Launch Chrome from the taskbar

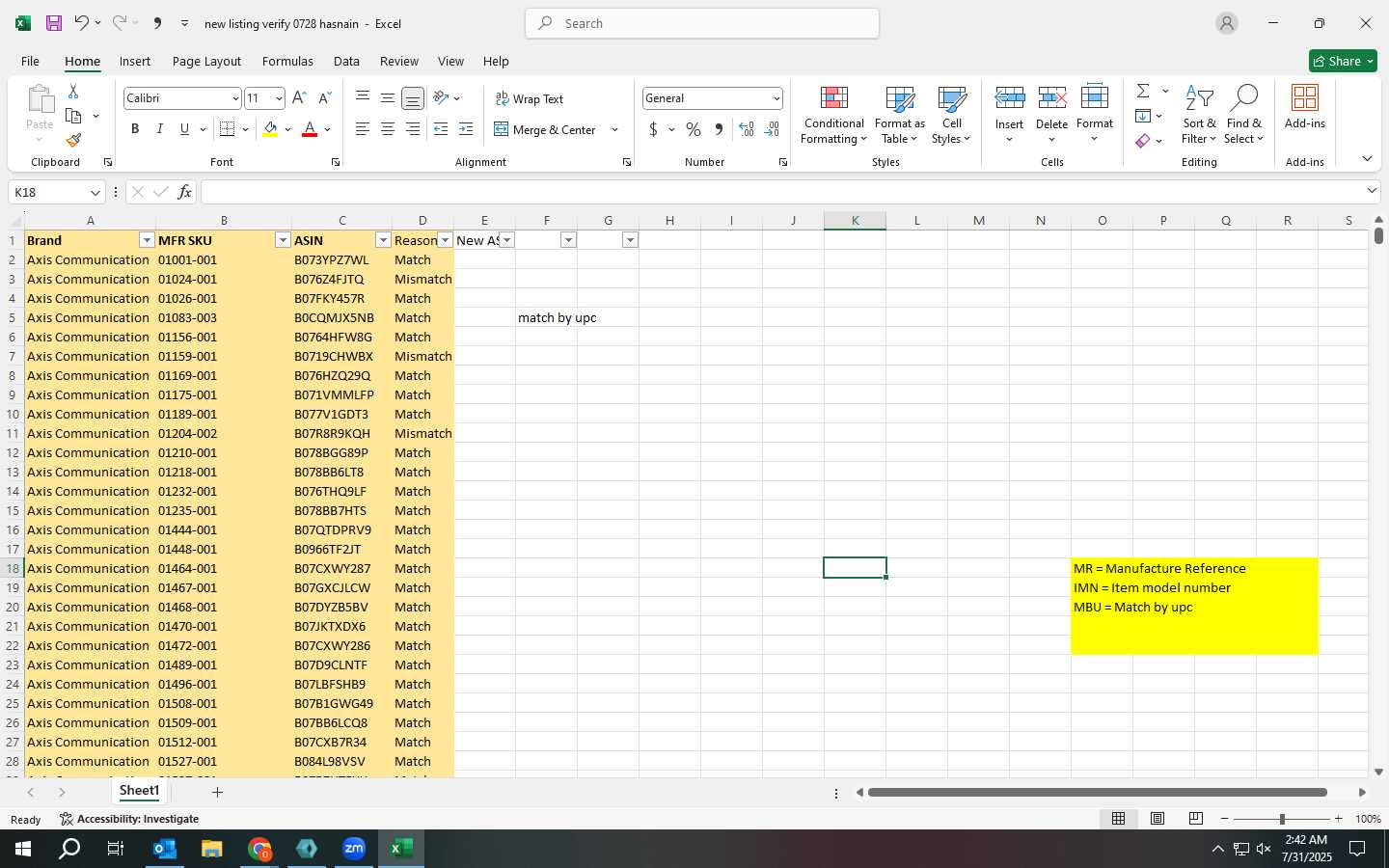pos(259,849)
